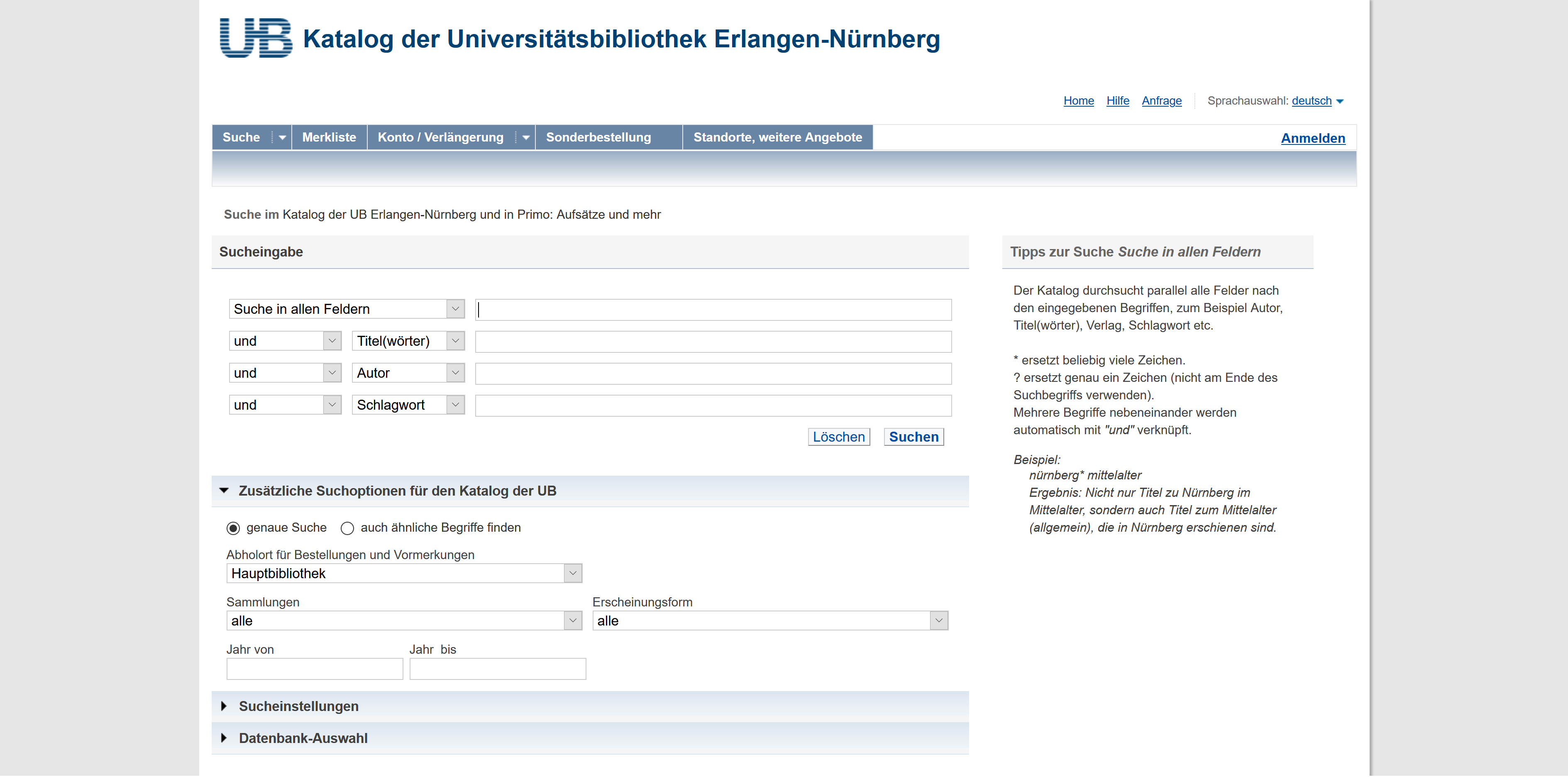
Task: Open the Abholort 'Hauptbibliothek' dropdown
Action: coord(404,574)
